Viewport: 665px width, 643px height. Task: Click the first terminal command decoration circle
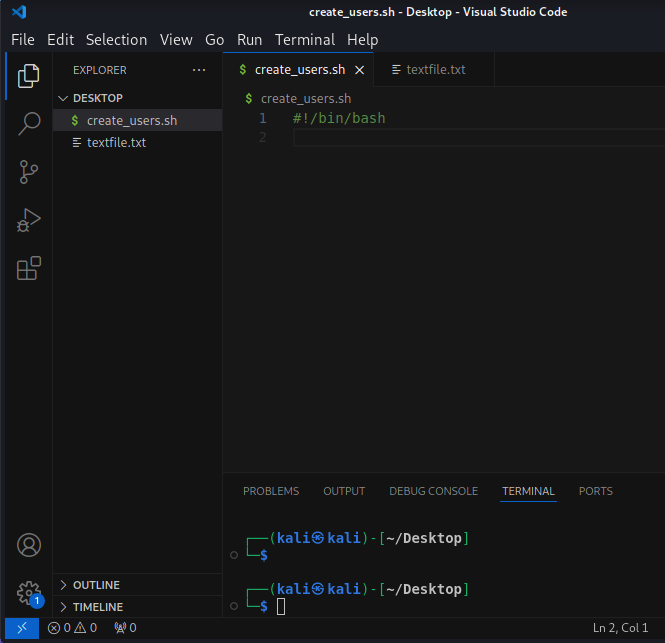(x=234, y=555)
